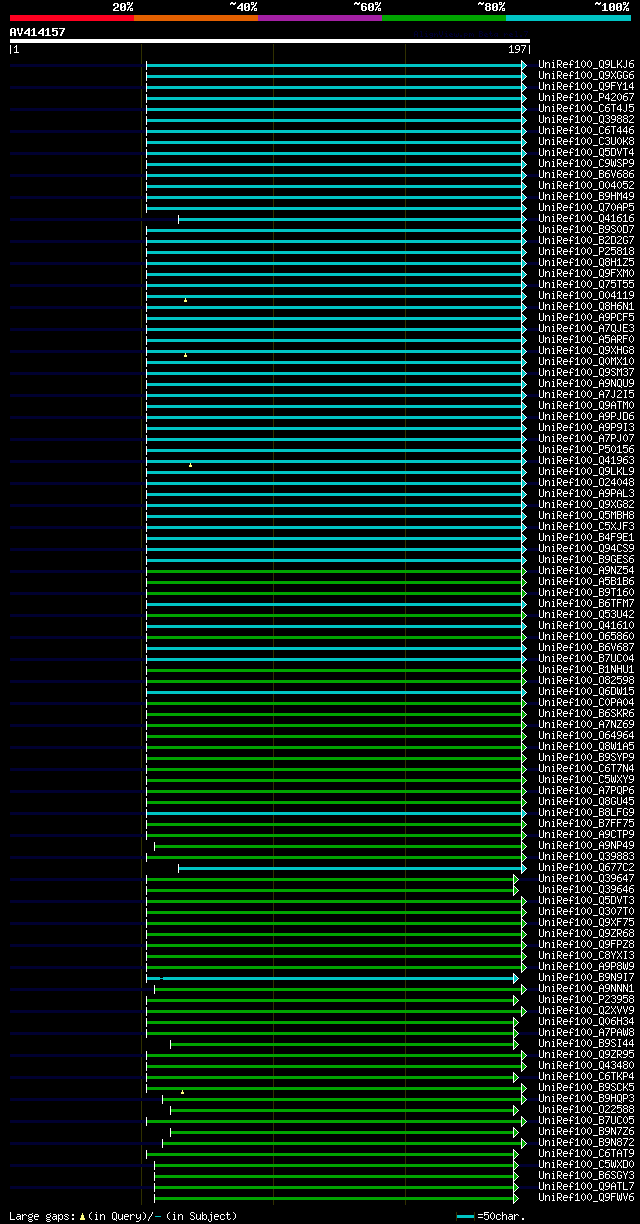This screenshot has height=1224, width=640.
Task: Select the UniRef100_Q75T55 label
Action: [586, 284]
